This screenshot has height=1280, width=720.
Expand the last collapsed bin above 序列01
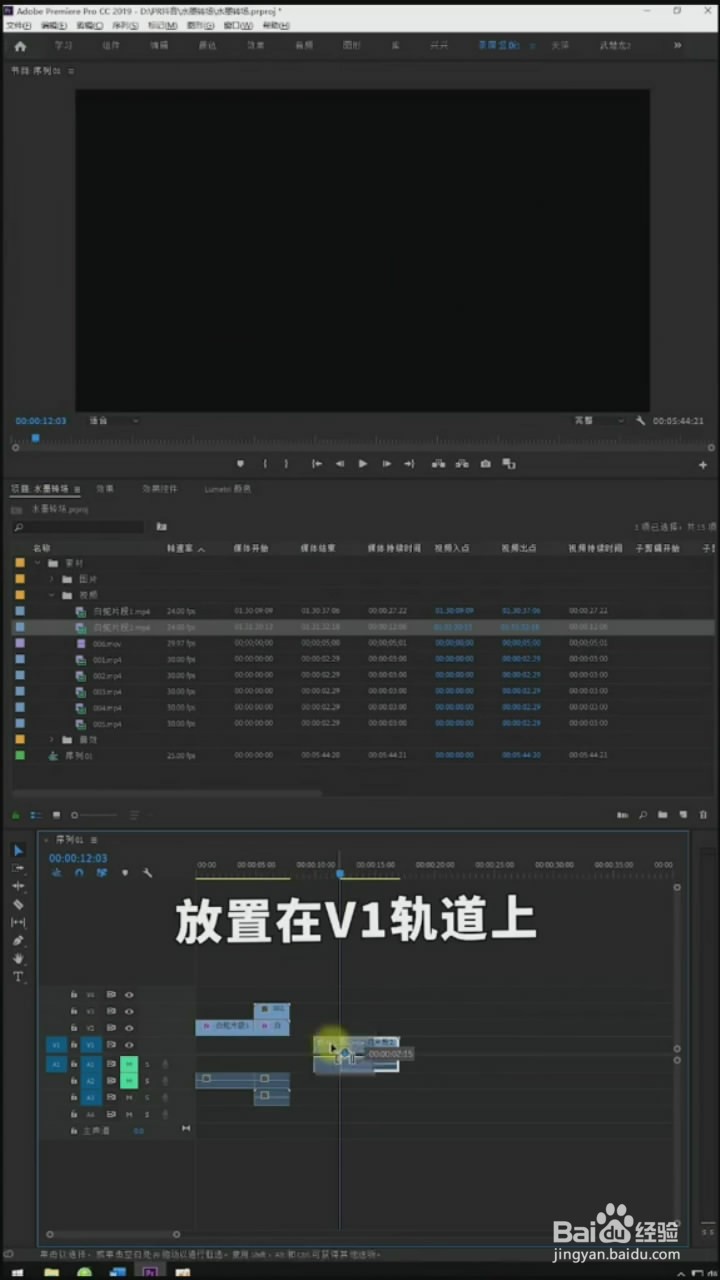click(51, 739)
